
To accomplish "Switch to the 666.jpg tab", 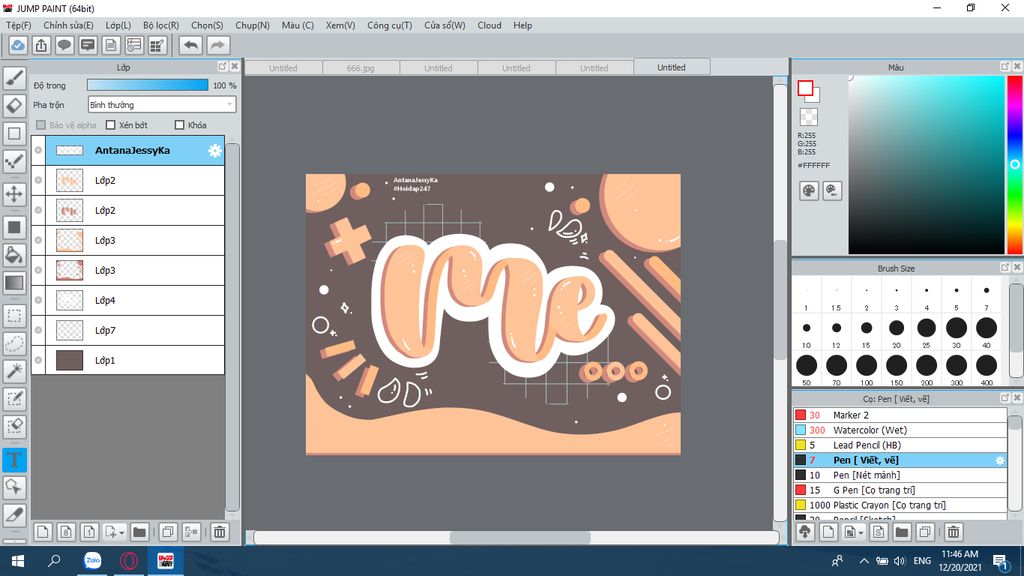I will tap(360, 68).
